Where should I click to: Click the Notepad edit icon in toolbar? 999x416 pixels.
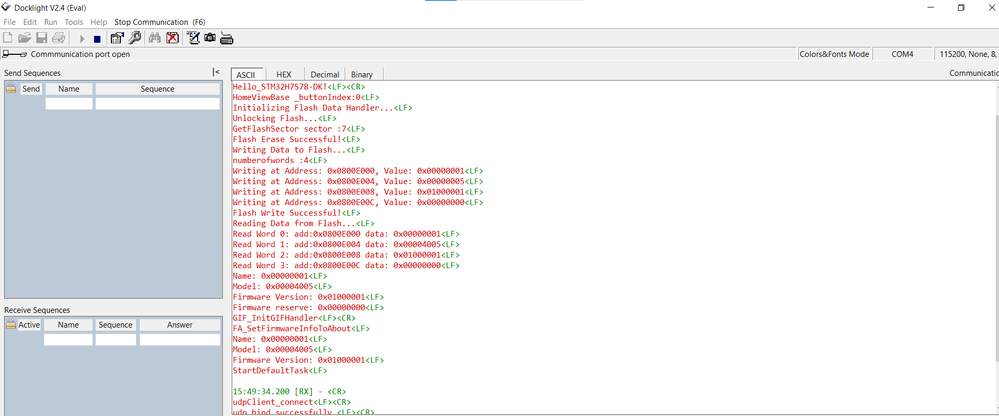tap(193, 38)
